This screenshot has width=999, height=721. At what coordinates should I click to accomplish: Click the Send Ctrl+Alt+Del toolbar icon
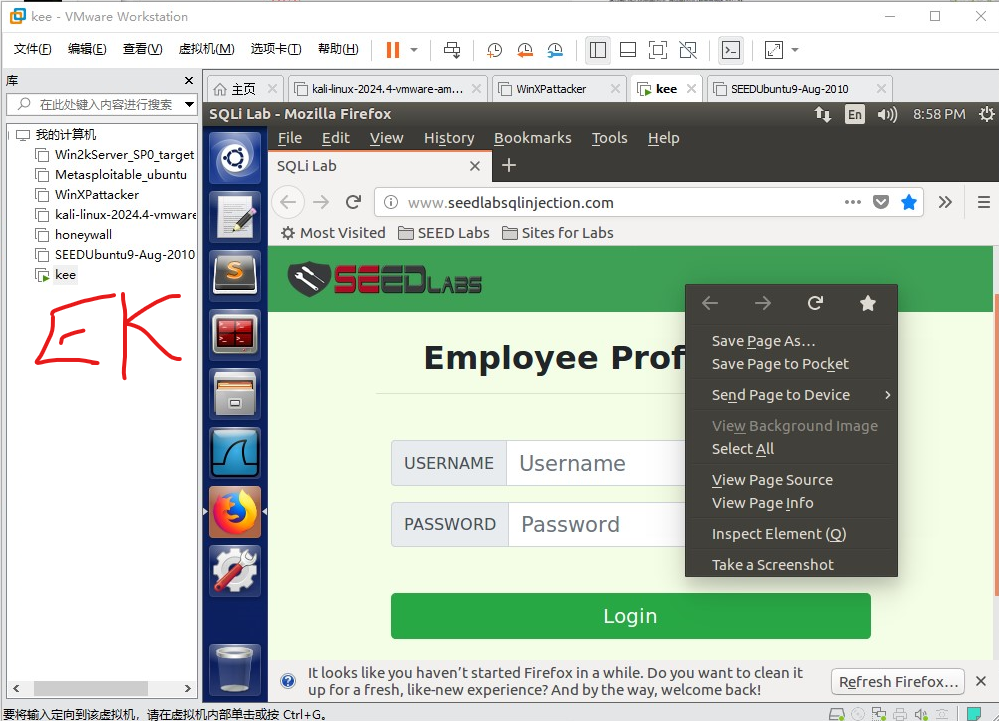452,50
